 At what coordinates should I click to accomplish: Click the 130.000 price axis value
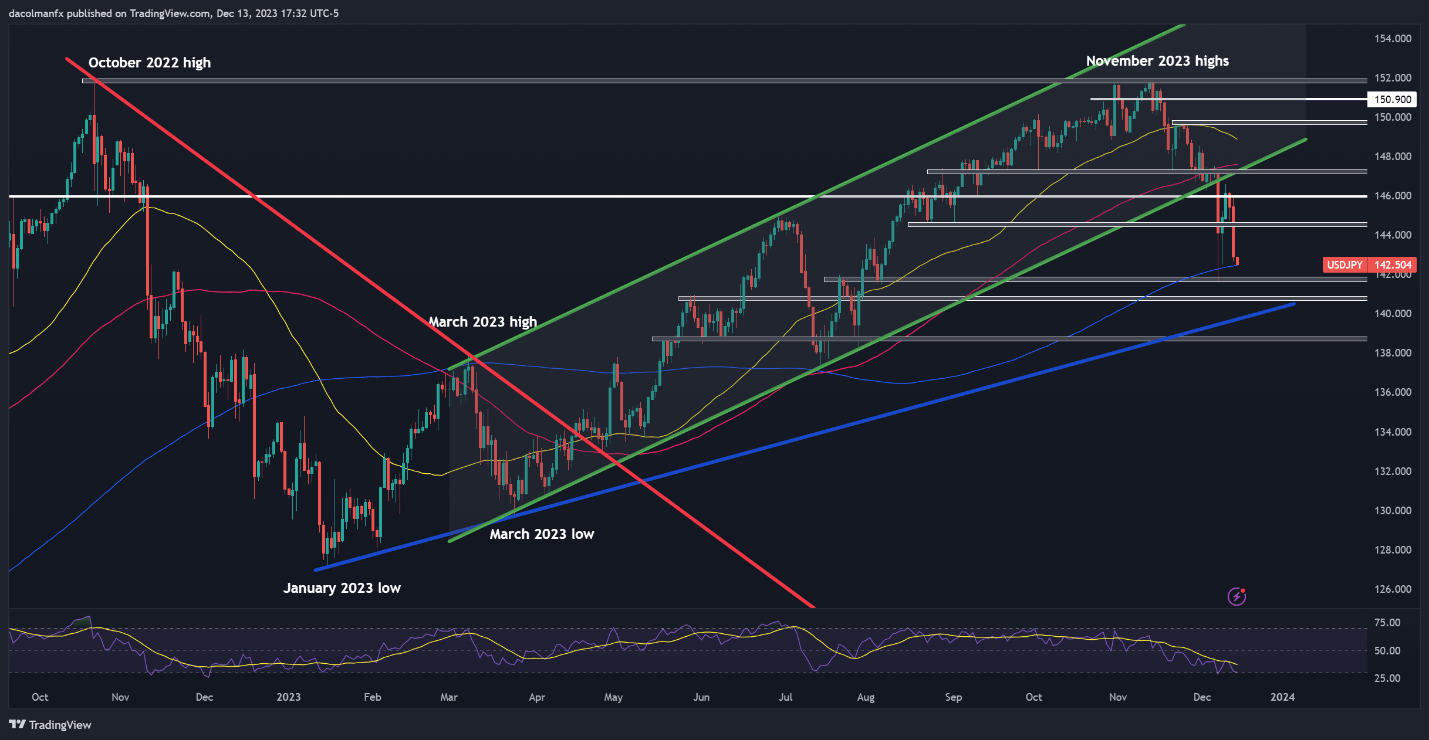(x=1392, y=511)
